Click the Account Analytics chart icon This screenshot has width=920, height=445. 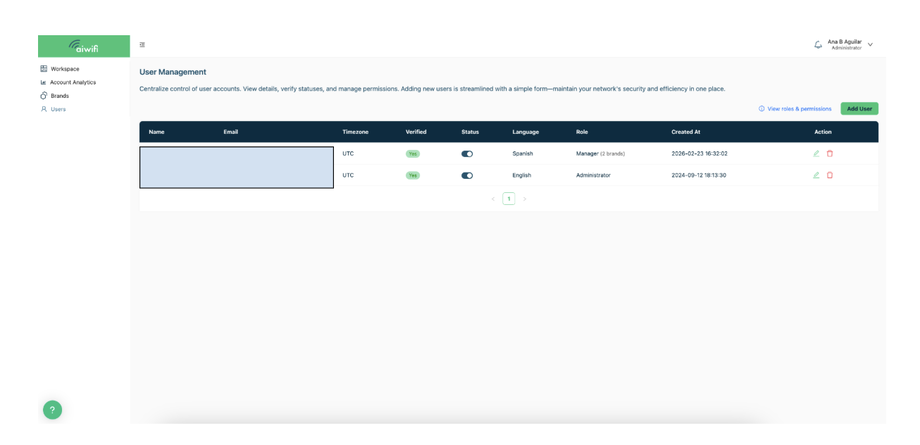point(43,82)
